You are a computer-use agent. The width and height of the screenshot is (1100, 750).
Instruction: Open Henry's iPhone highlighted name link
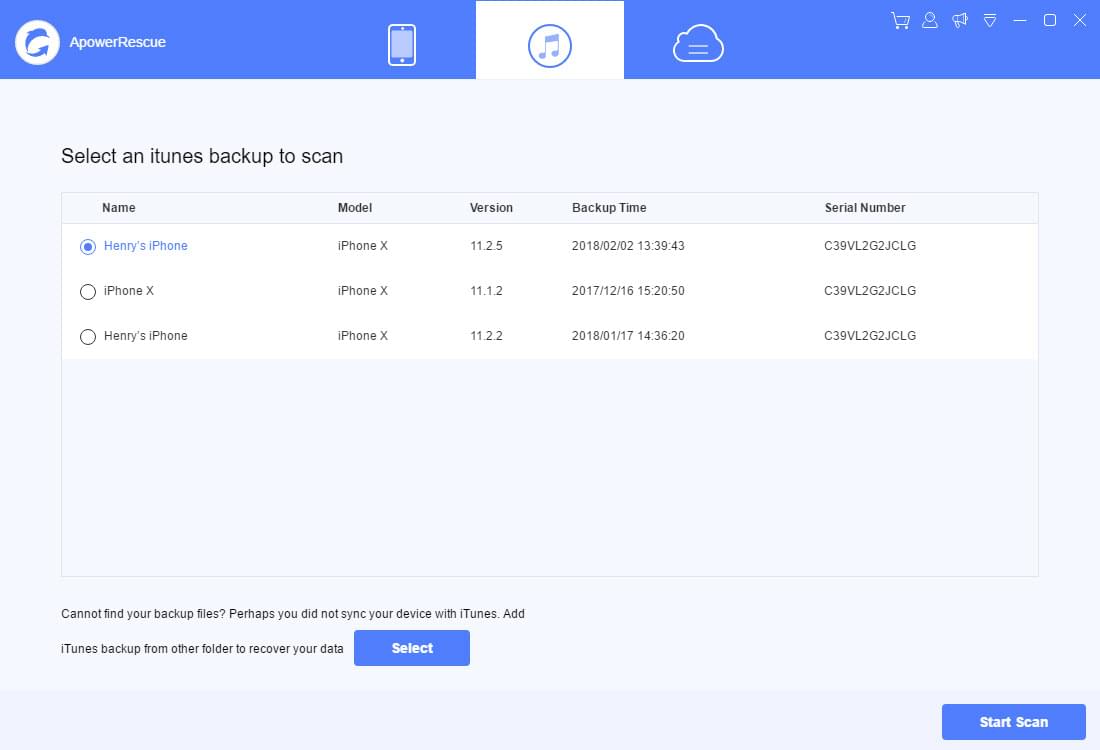(x=145, y=245)
